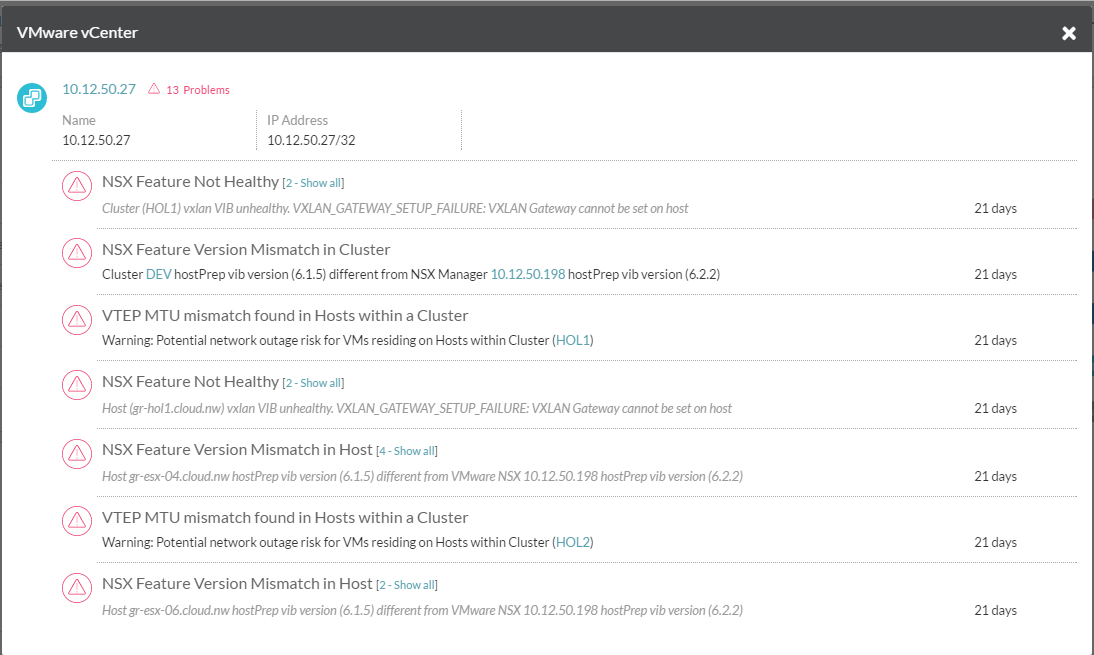Click the IP Address field label
Viewport: 1094px width, 655px height.
[x=297, y=120]
